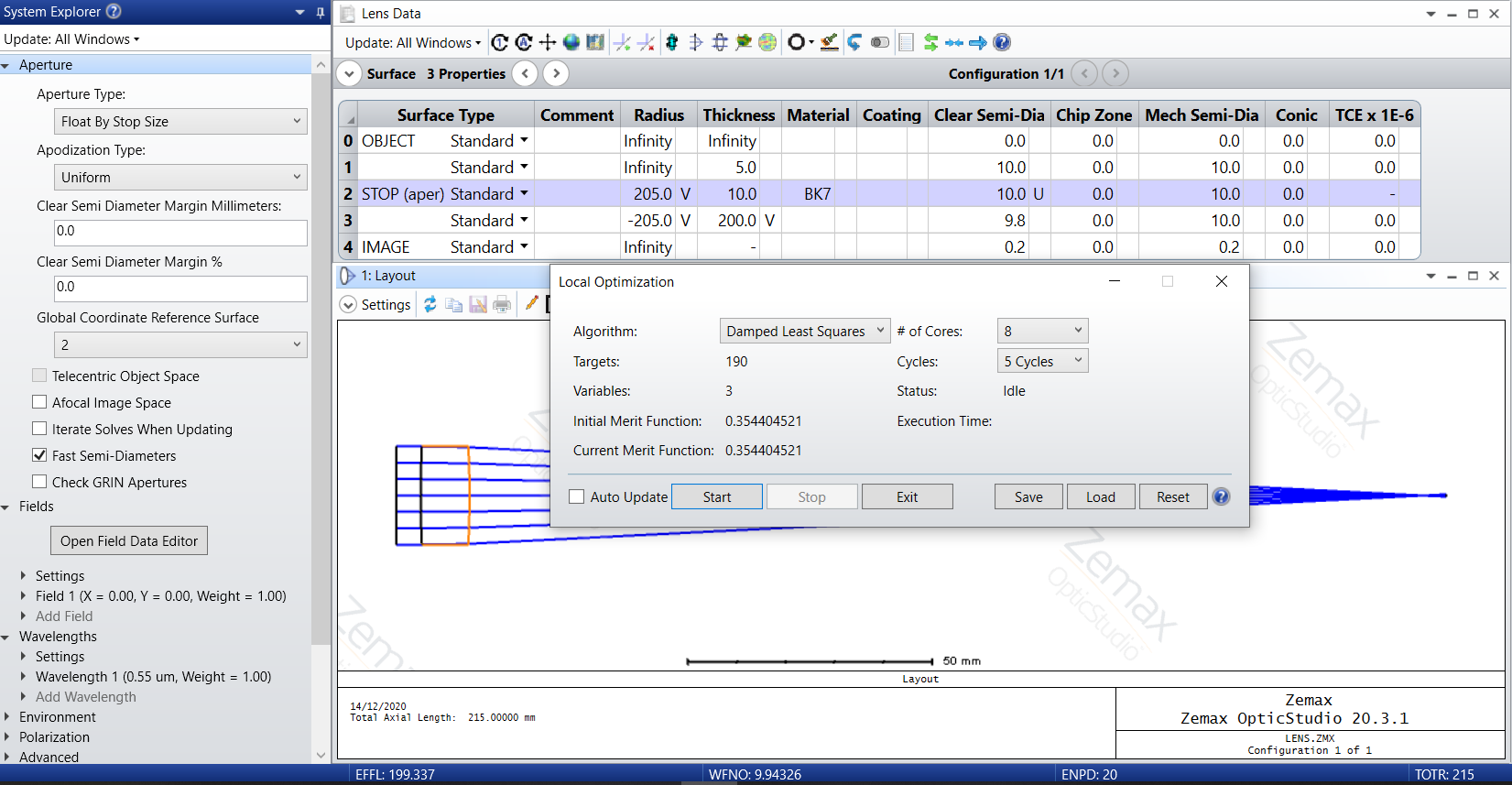Select the 1: Layout window tab
This screenshot has width=1512, height=785.
pyautogui.click(x=387, y=276)
